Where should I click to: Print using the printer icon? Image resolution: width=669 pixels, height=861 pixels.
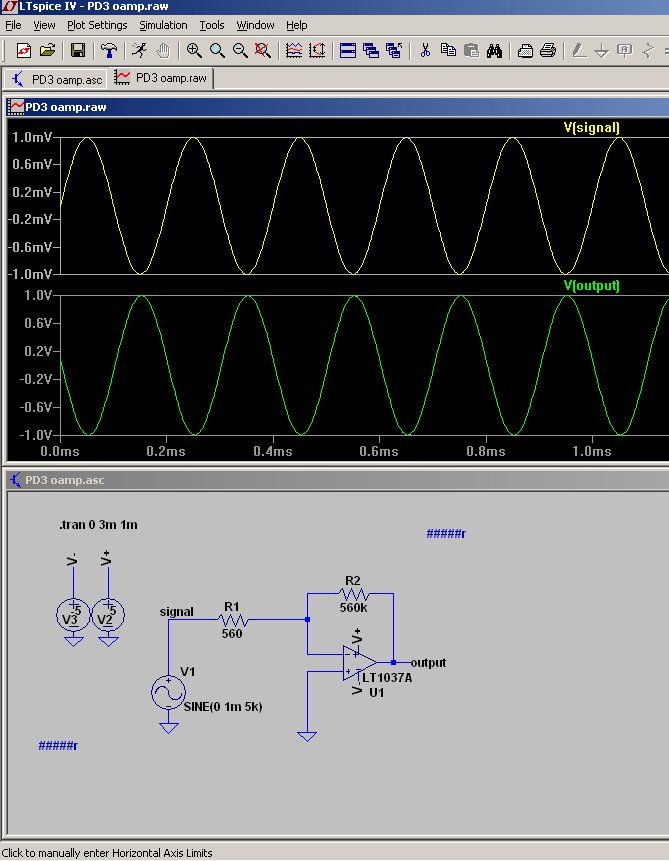(548, 51)
